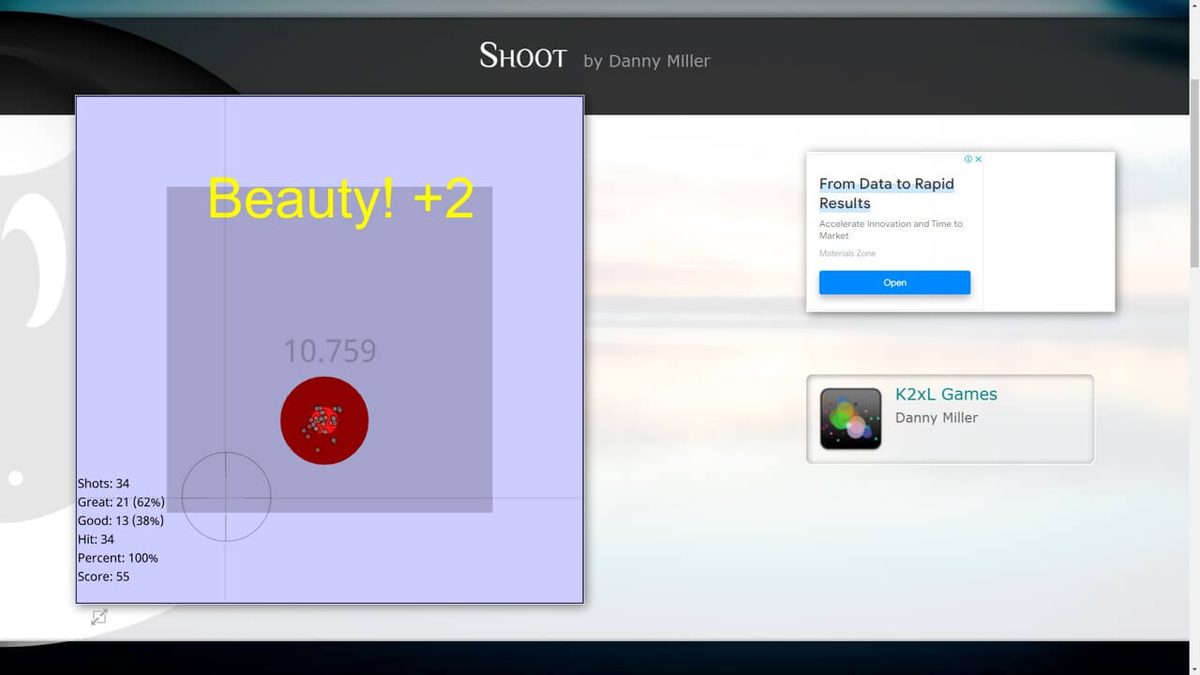Open the ad info icon
This screenshot has width=1200, height=675.
pos(969,159)
